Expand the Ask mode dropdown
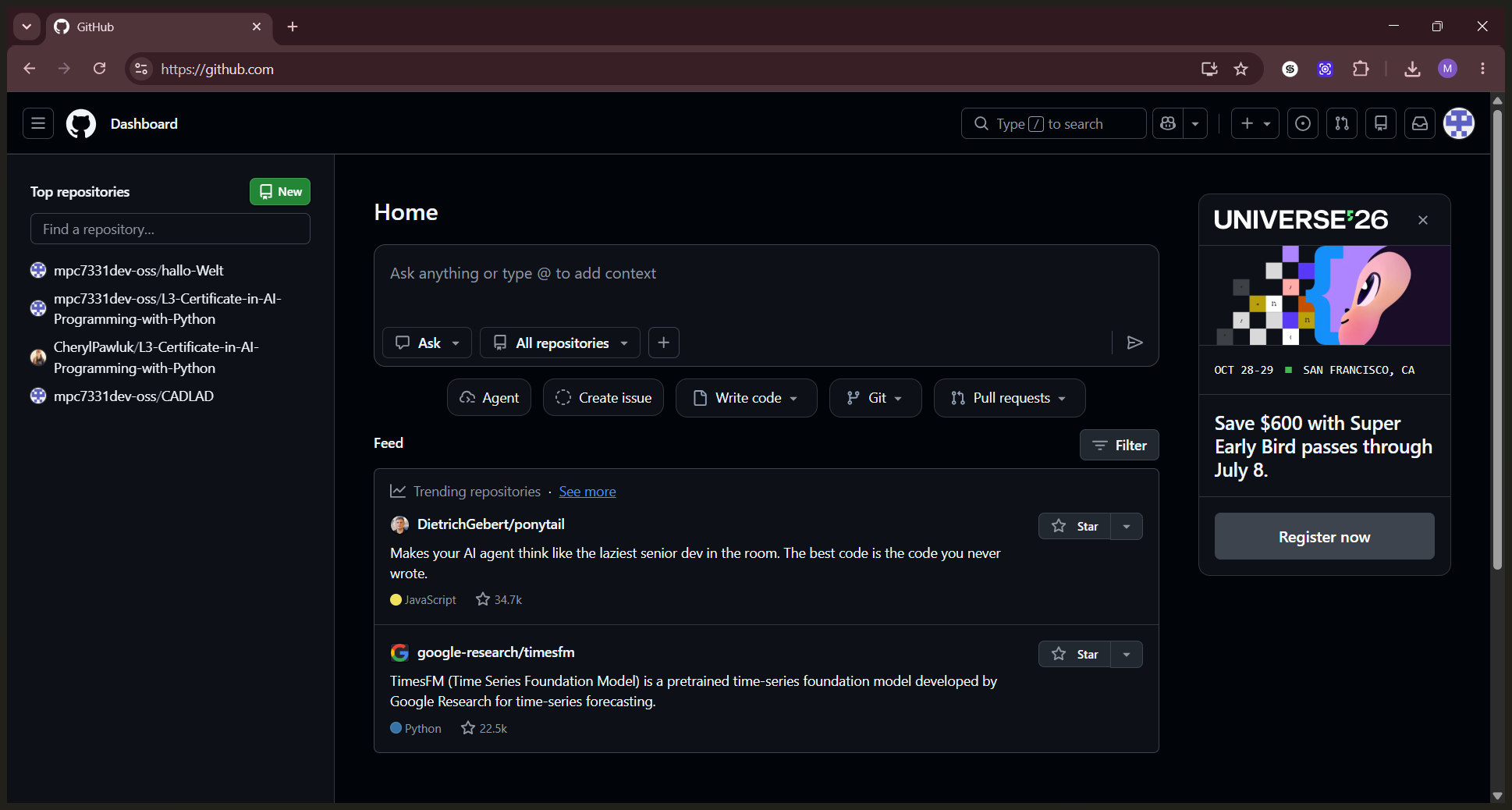The image size is (1512, 810). point(427,343)
